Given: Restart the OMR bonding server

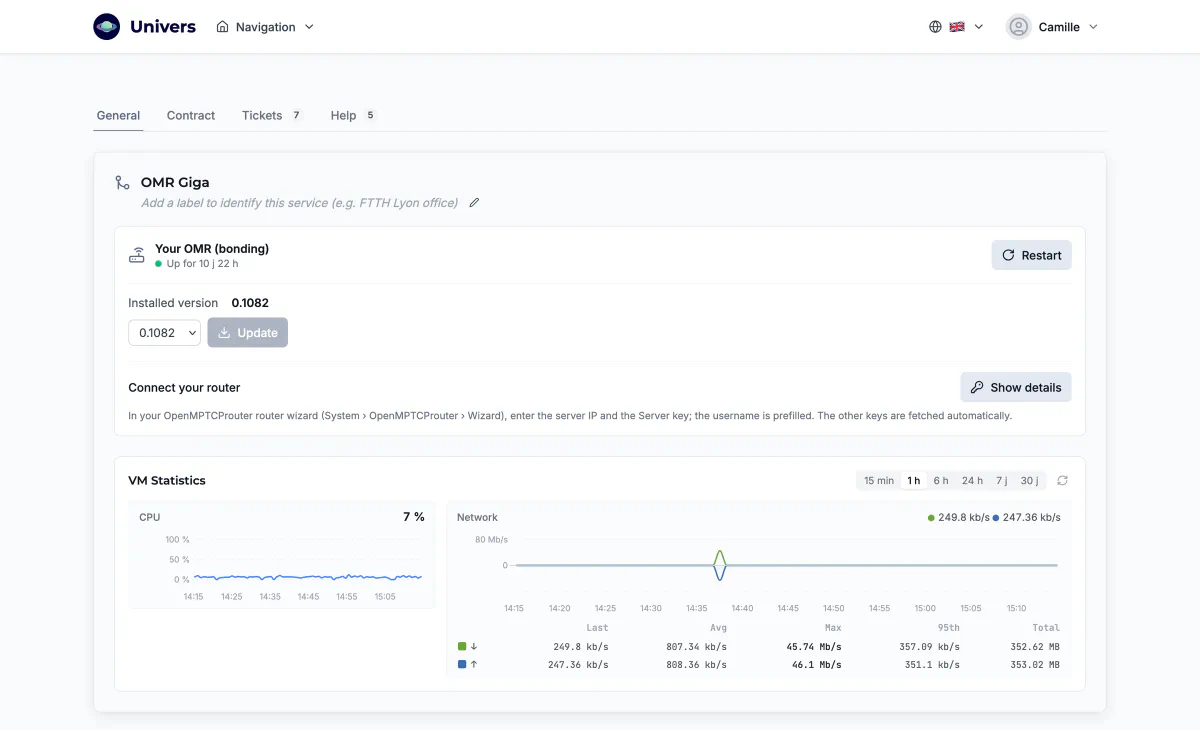Looking at the screenshot, I should 1032,255.
